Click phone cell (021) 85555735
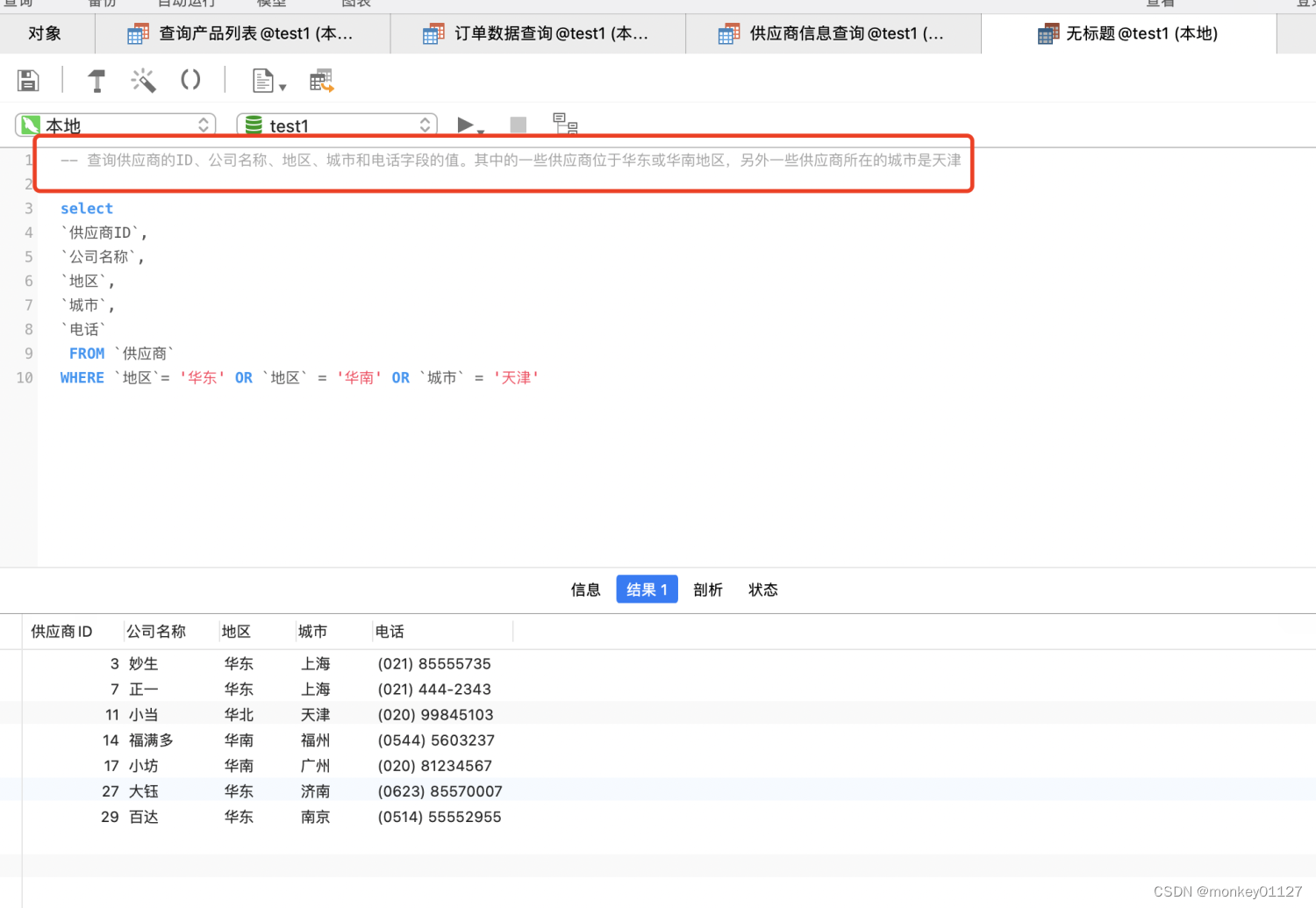1316x908 pixels. [434, 664]
